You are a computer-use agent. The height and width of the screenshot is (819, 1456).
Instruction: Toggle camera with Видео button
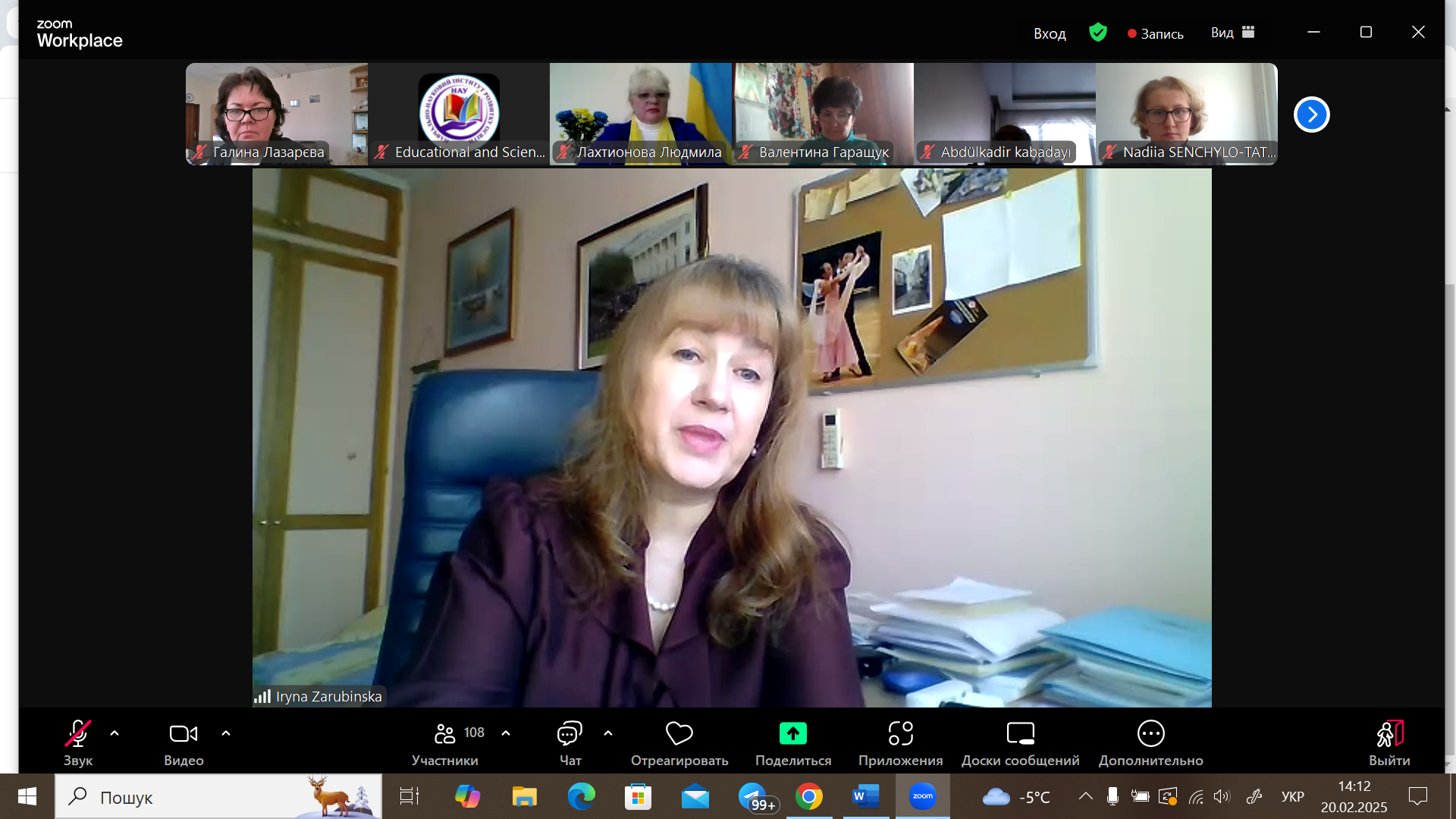184,734
